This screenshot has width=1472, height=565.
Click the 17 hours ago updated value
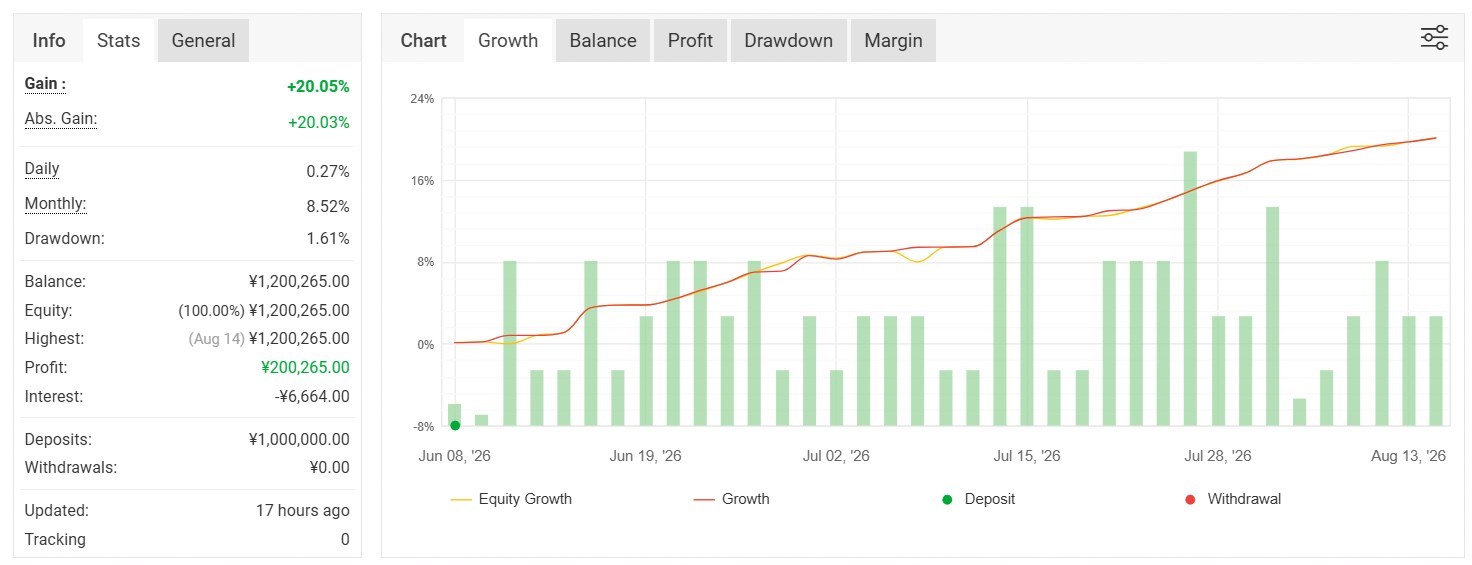click(303, 511)
